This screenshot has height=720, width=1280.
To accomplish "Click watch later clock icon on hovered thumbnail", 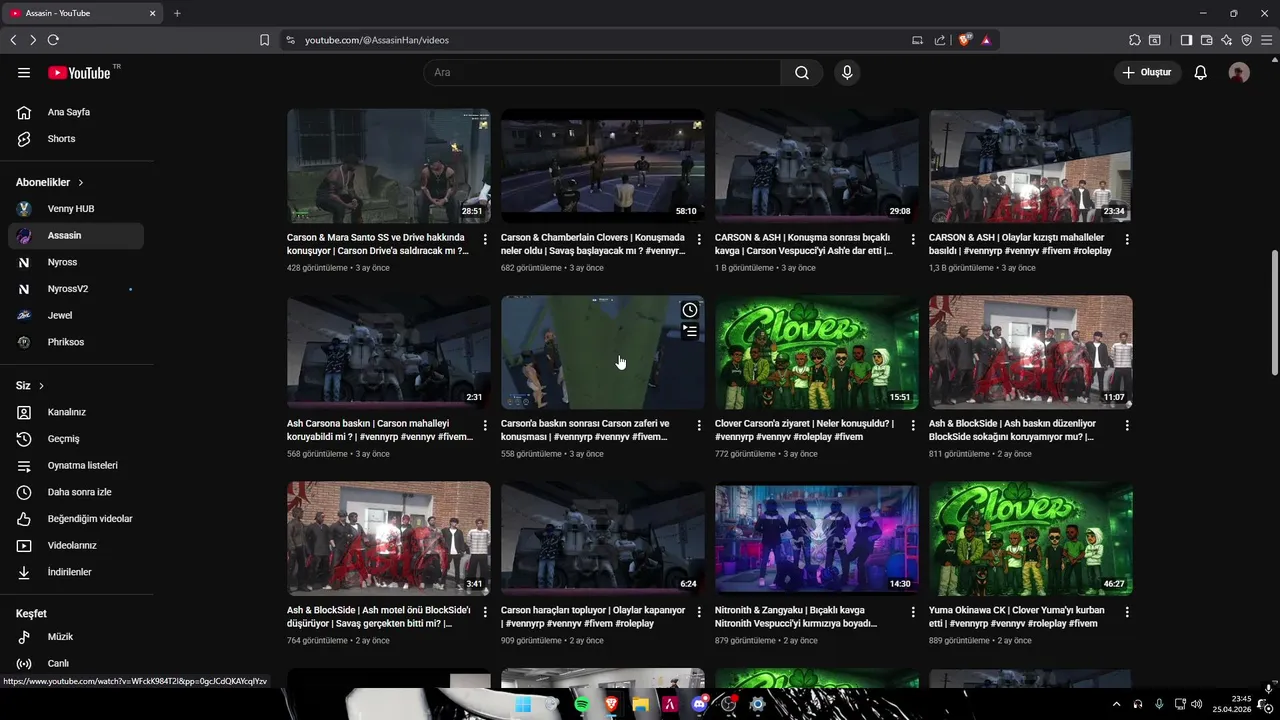I will click(690, 310).
